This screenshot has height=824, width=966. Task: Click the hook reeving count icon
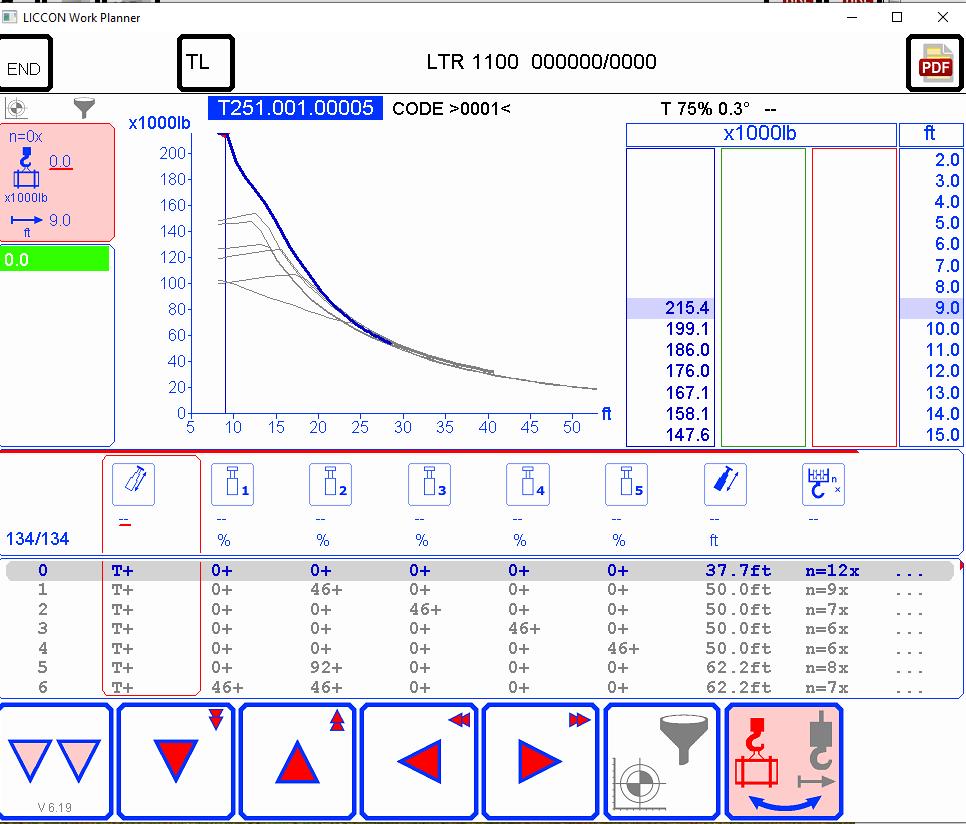(x=824, y=485)
